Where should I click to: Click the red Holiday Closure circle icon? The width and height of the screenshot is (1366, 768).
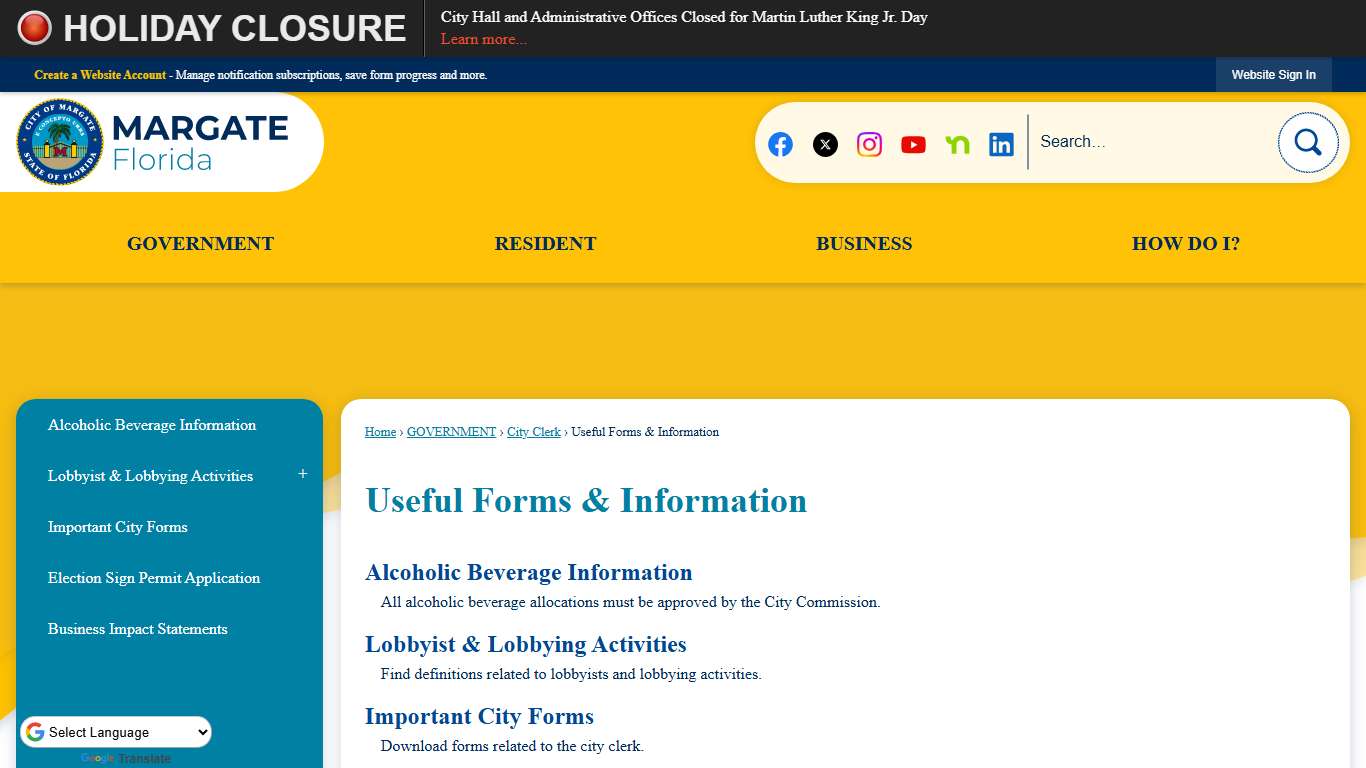click(33, 28)
